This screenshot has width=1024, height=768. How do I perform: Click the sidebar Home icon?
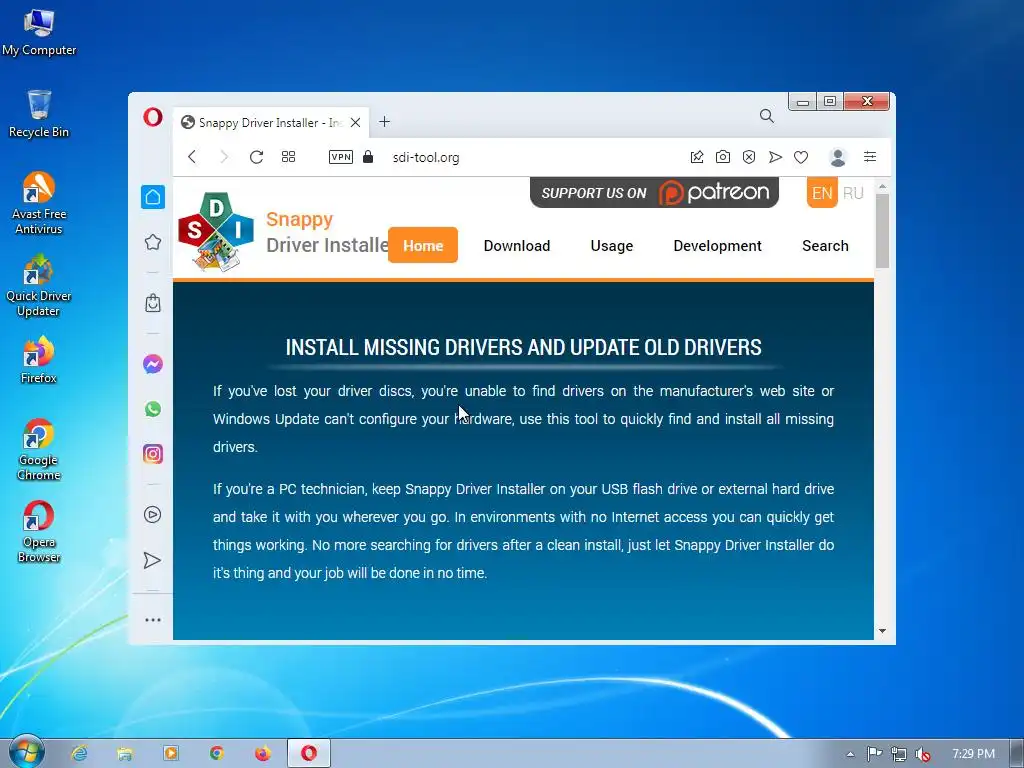(153, 197)
